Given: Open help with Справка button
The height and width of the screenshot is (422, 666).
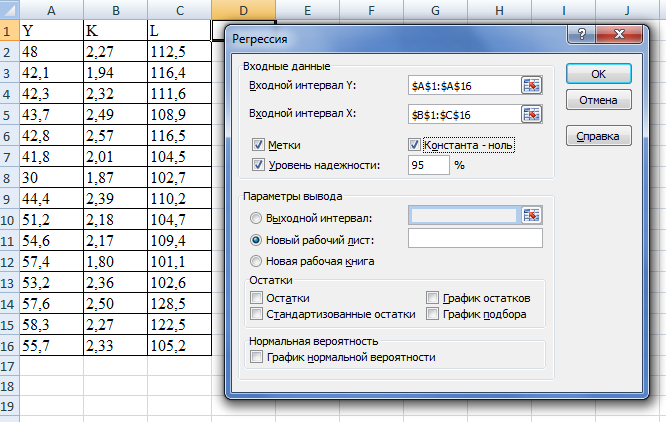Looking at the screenshot, I should [x=598, y=136].
